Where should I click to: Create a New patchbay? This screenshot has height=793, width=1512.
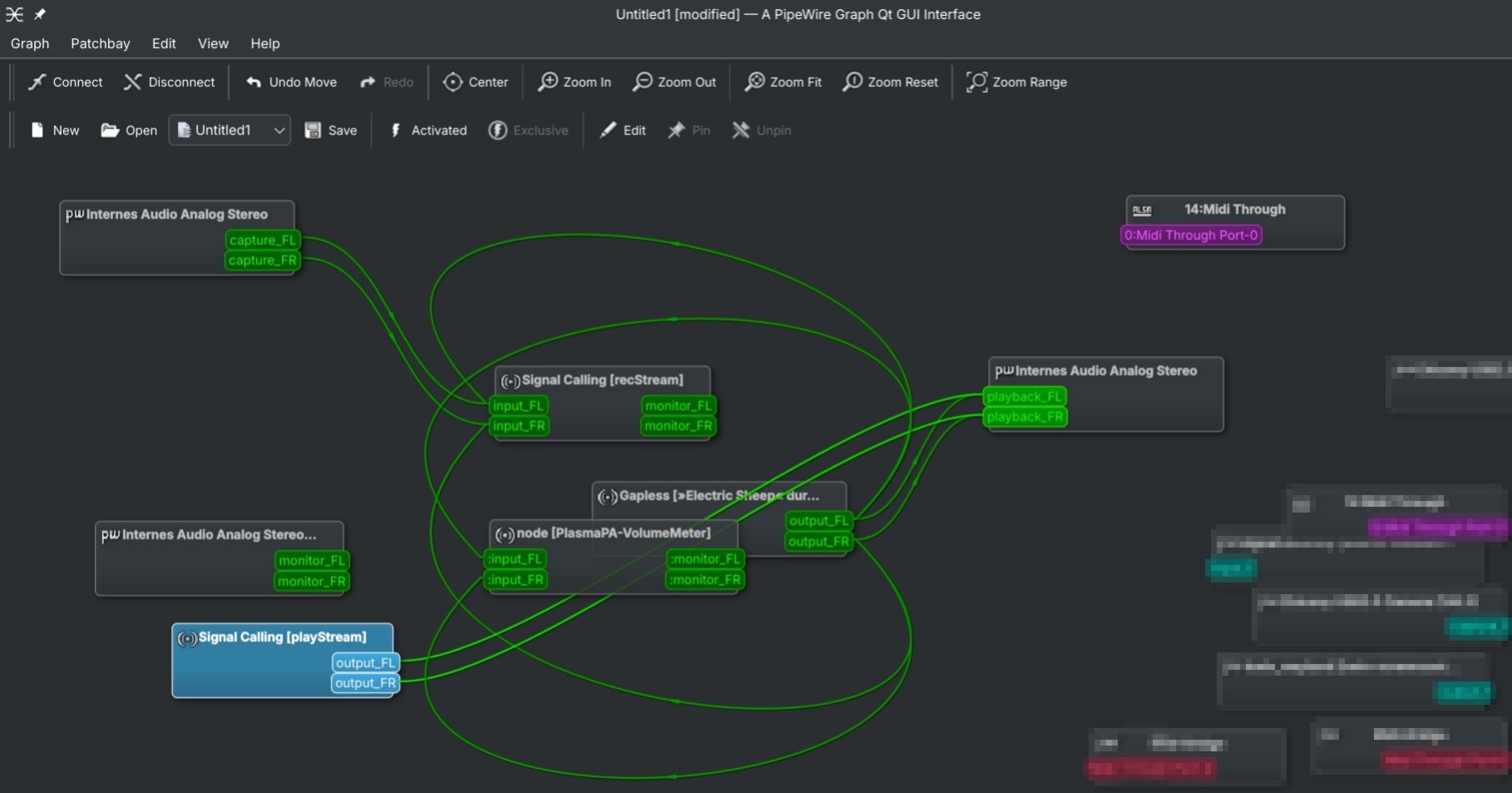point(55,130)
